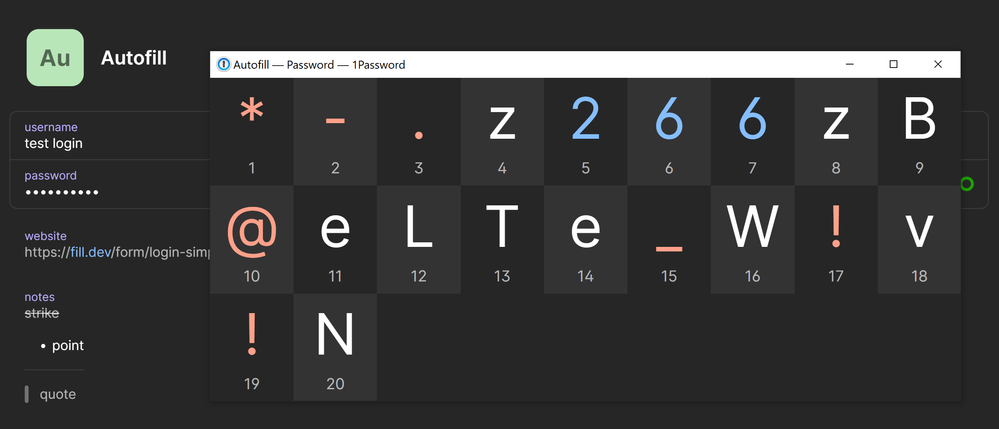Image resolution: width=999 pixels, height=429 pixels.
Task: Click the 1Password logo in the title bar
Action: coord(223,65)
